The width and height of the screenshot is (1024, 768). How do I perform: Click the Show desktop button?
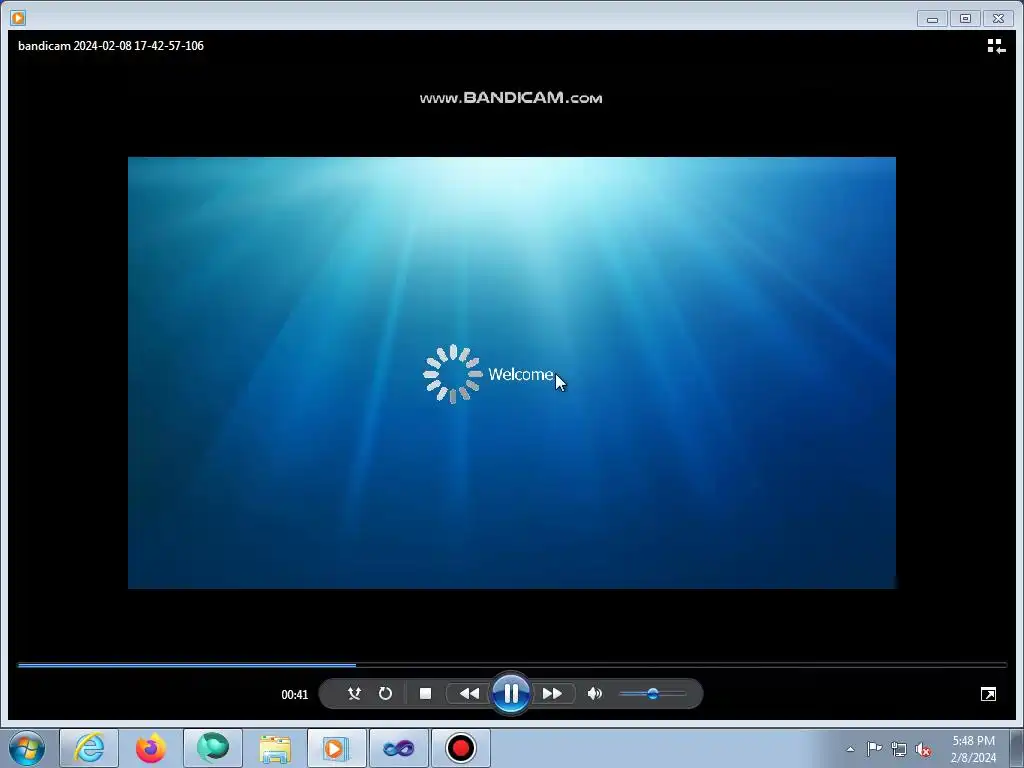1017,748
